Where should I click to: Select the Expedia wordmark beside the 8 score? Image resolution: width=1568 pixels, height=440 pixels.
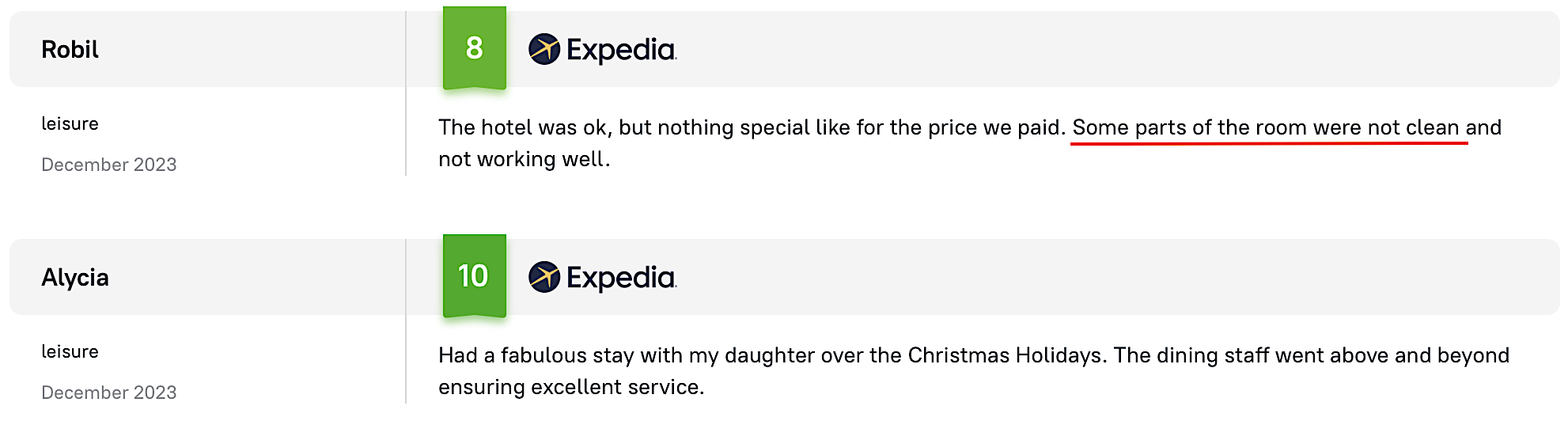pos(621,50)
